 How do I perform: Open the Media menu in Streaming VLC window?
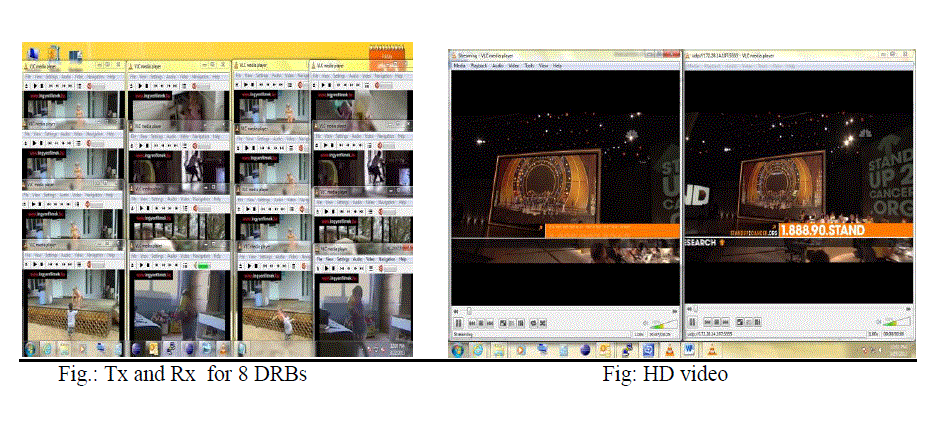pyautogui.click(x=460, y=65)
